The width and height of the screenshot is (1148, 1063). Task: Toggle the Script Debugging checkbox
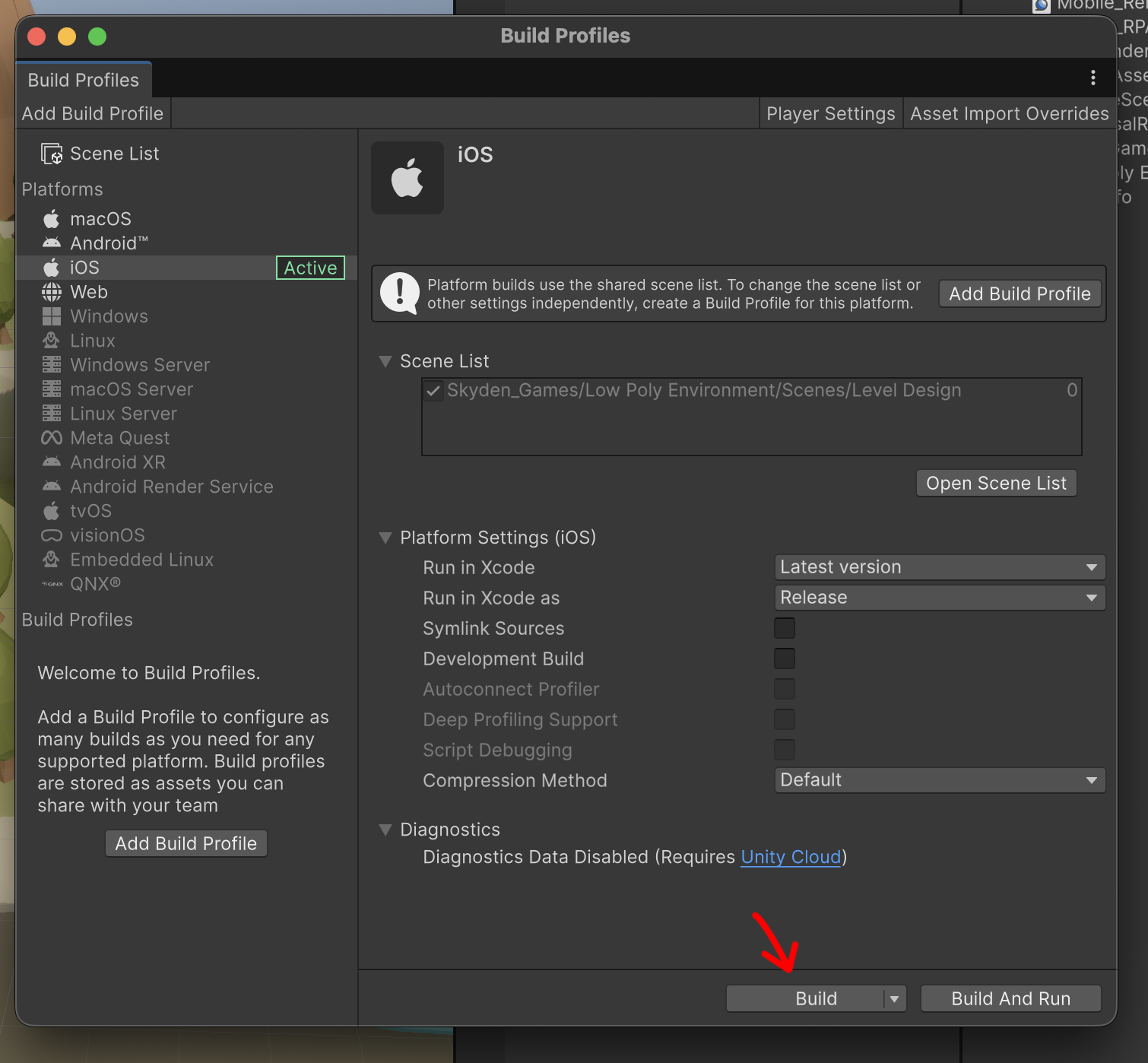coord(785,750)
